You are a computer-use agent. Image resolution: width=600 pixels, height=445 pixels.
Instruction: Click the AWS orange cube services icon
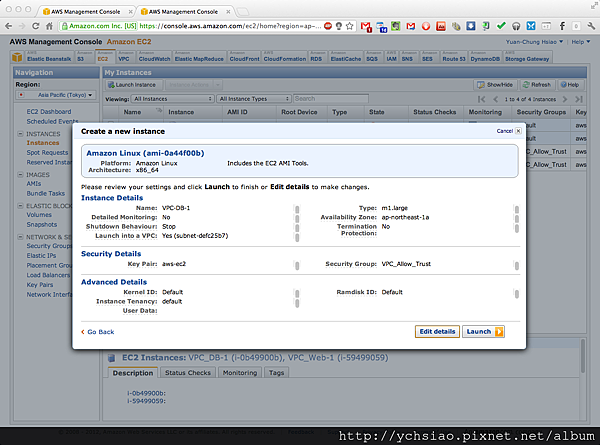pyautogui.click(x=17, y=57)
